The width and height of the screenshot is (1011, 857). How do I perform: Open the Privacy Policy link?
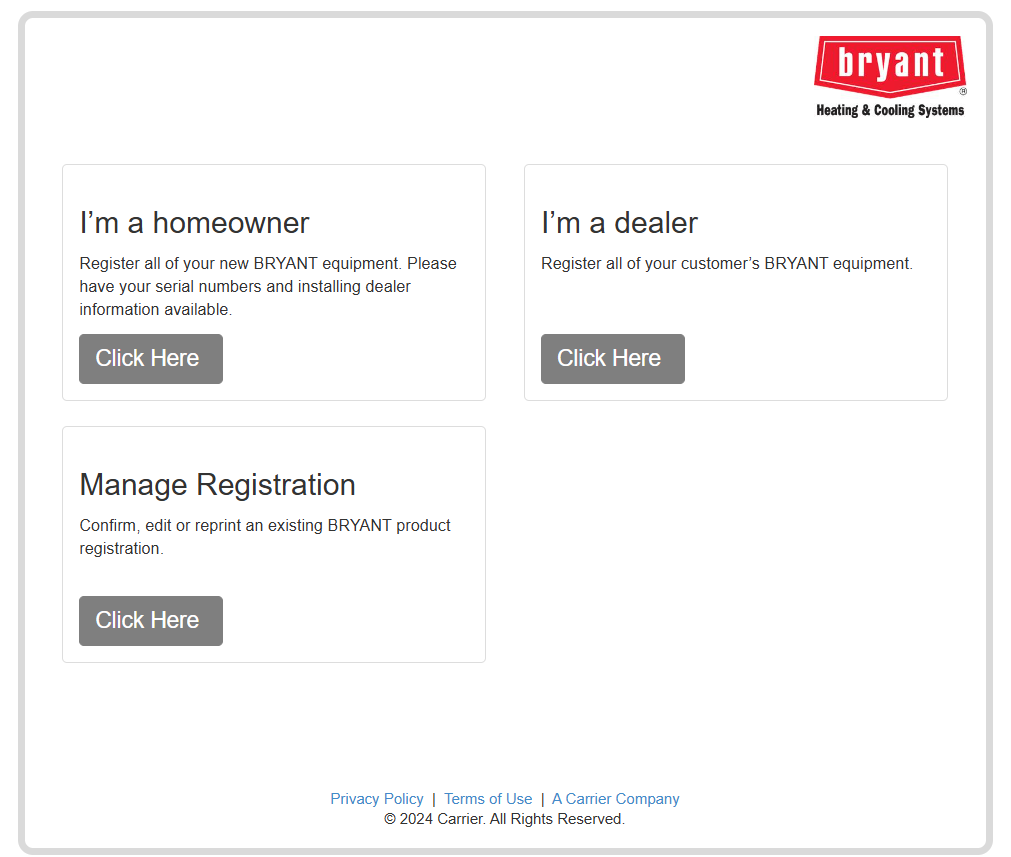[376, 799]
